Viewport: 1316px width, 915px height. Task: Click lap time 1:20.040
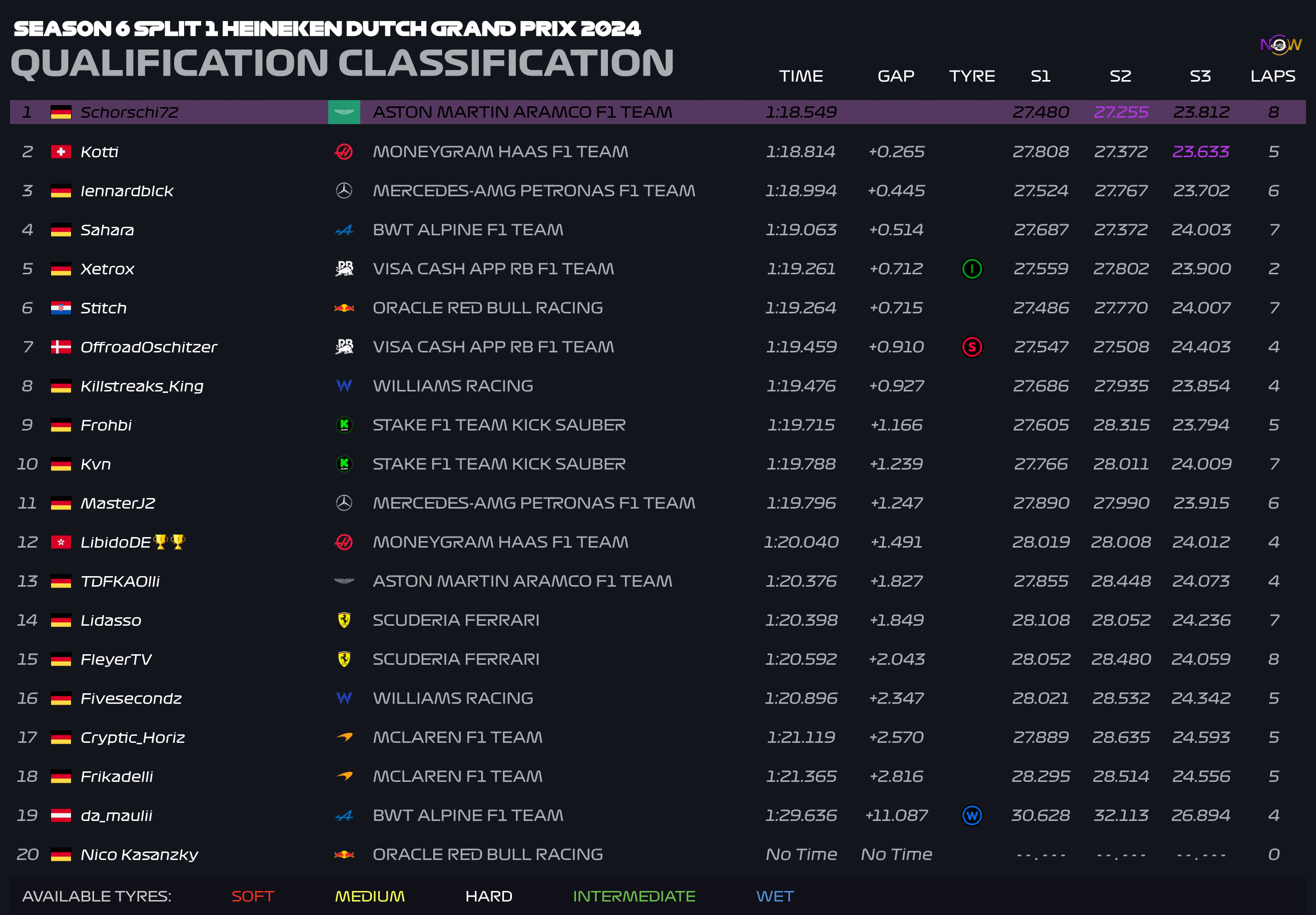click(801, 542)
